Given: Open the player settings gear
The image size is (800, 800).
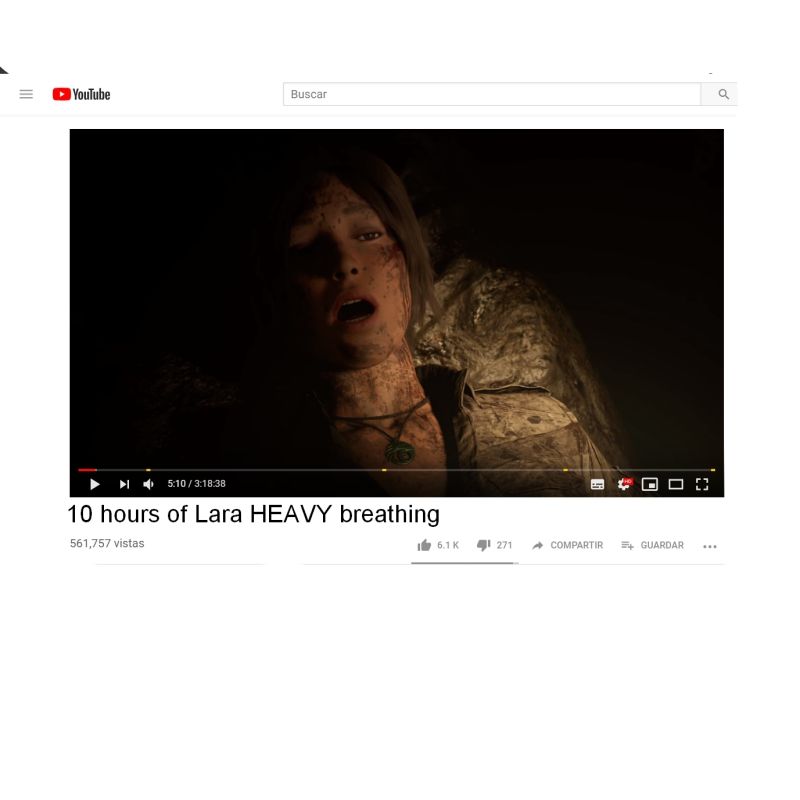Looking at the screenshot, I should click(x=623, y=484).
